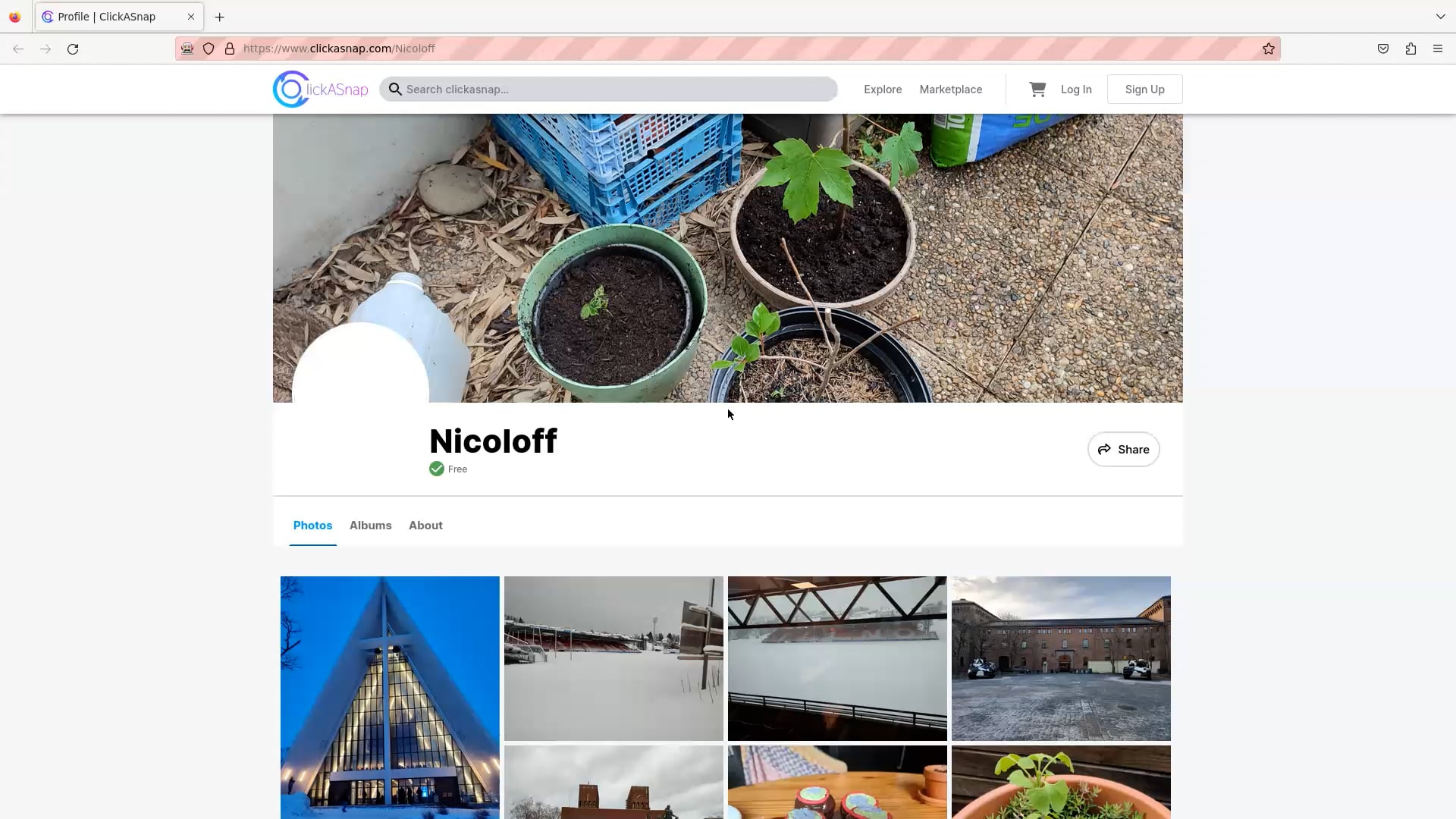Open the tracking protection shield icon
Image resolution: width=1456 pixels, height=819 pixels.
[x=209, y=49]
